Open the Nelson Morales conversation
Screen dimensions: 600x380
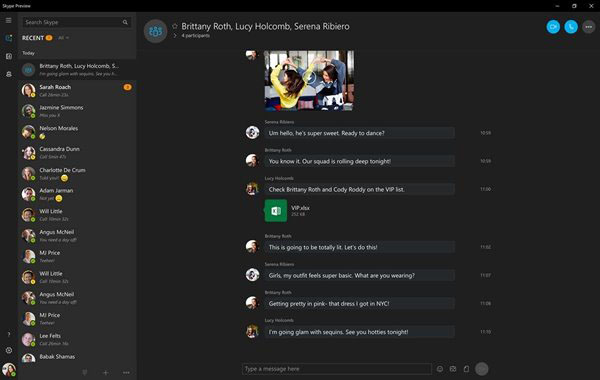coord(77,132)
